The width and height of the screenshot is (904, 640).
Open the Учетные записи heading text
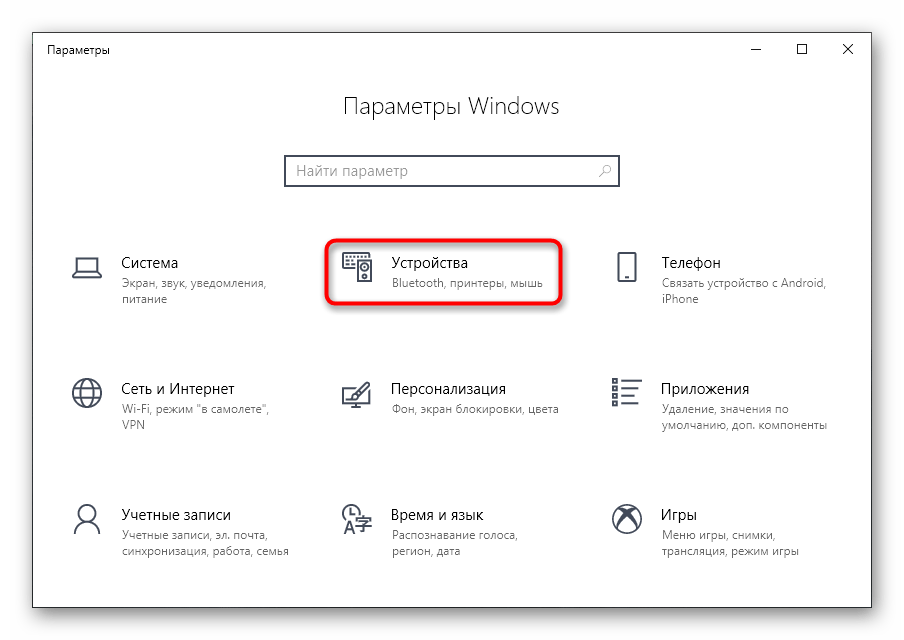(x=176, y=515)
